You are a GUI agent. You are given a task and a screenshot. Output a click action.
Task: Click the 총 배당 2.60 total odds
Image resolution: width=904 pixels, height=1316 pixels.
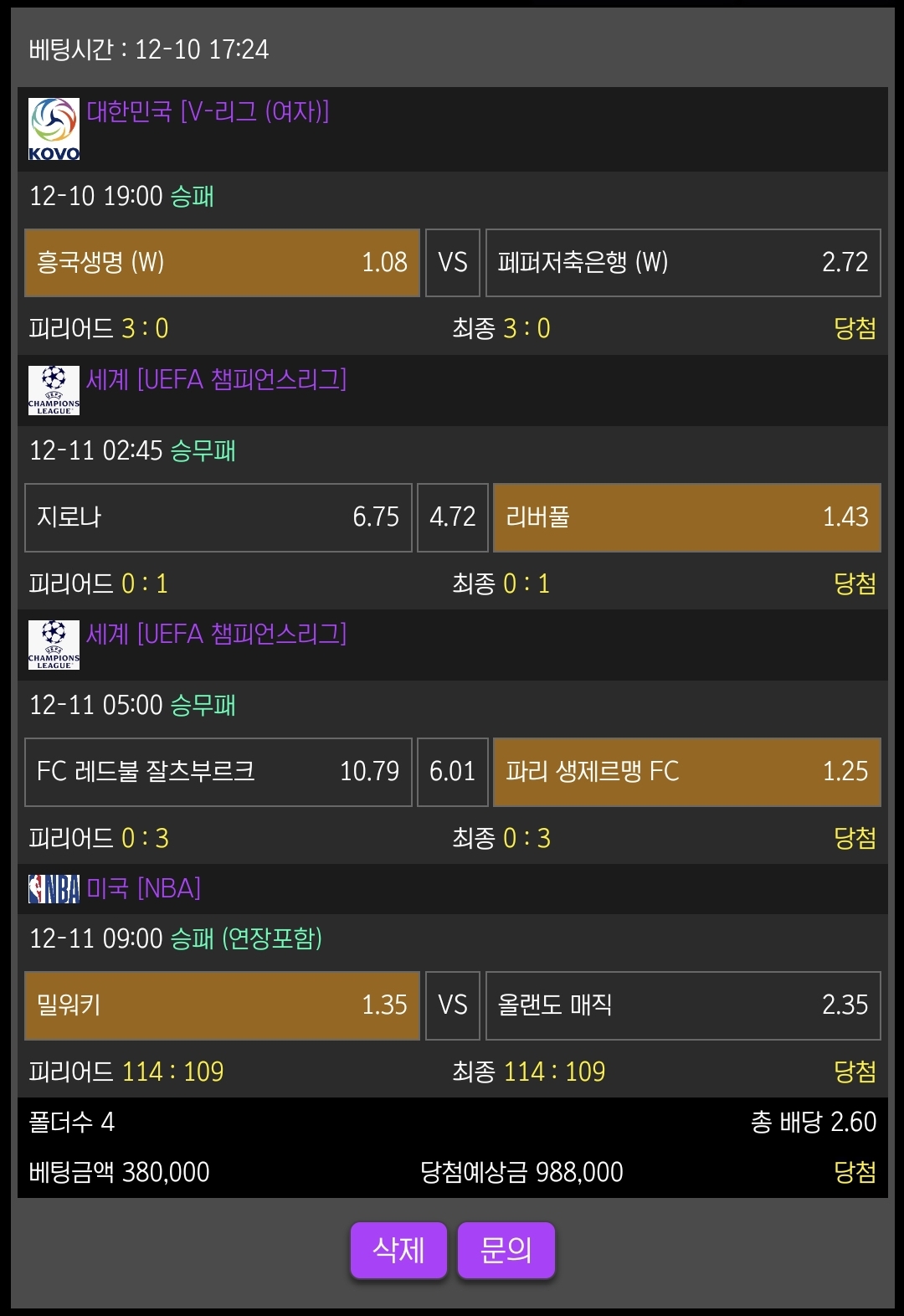point(813,1122)
